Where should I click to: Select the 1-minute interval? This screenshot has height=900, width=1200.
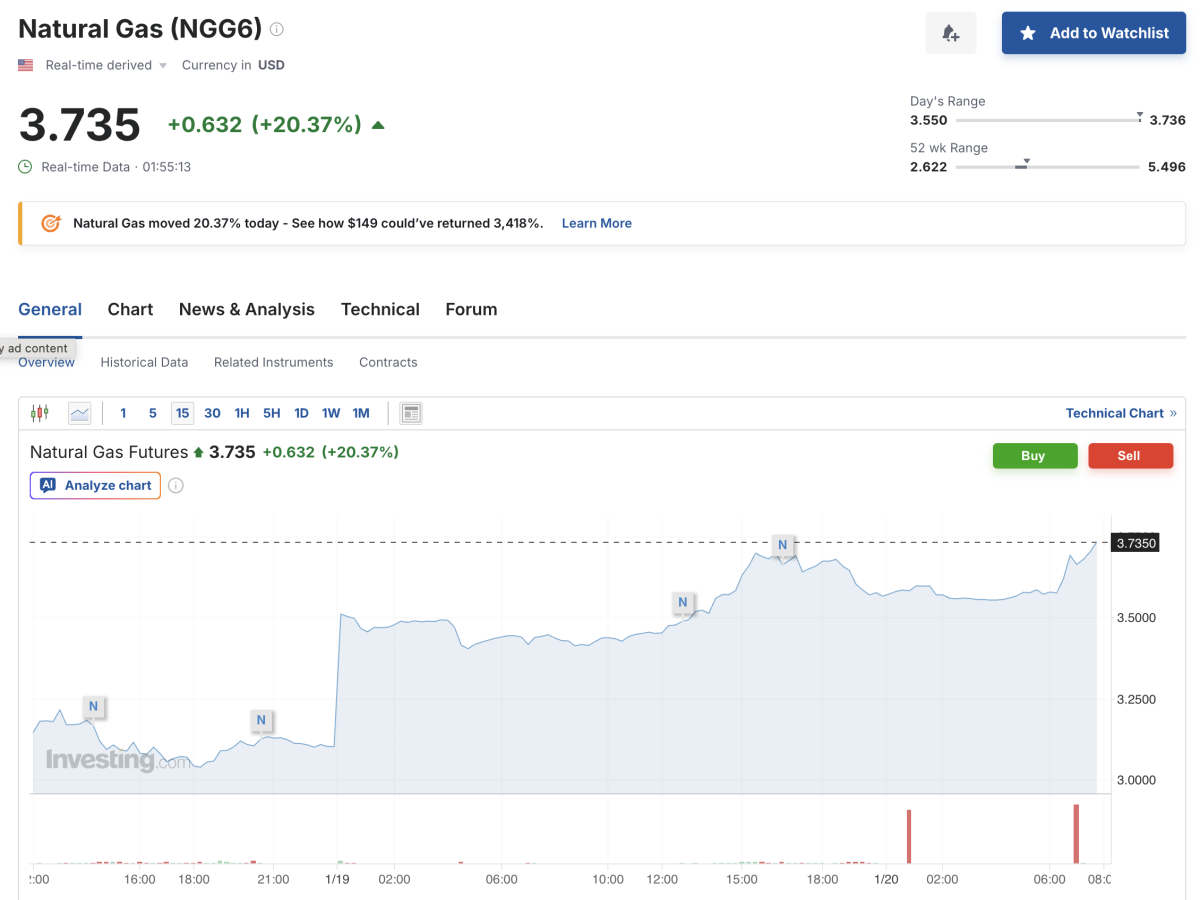click(x=123, y=413)
